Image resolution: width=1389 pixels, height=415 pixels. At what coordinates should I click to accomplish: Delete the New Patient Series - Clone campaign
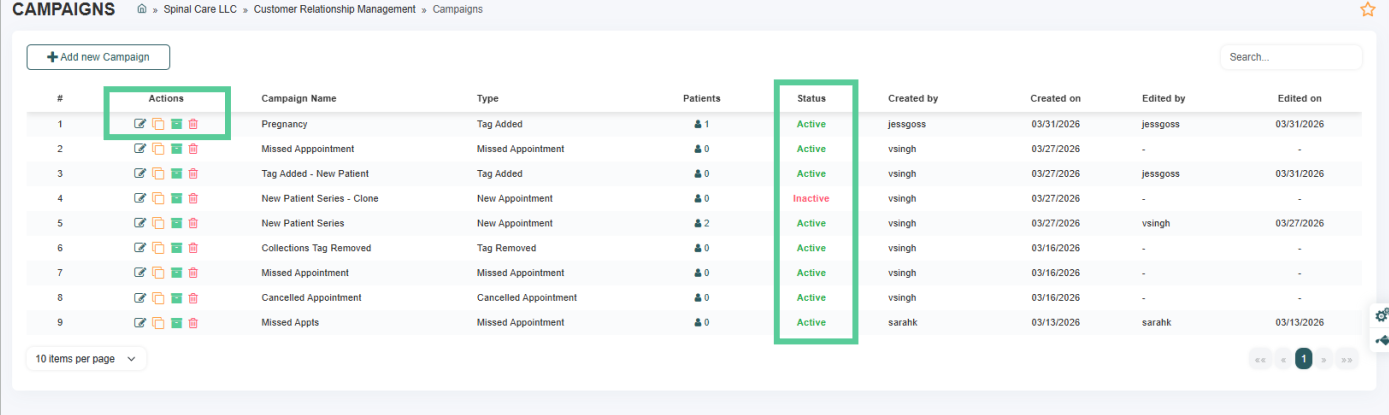[x=193, y=199]
